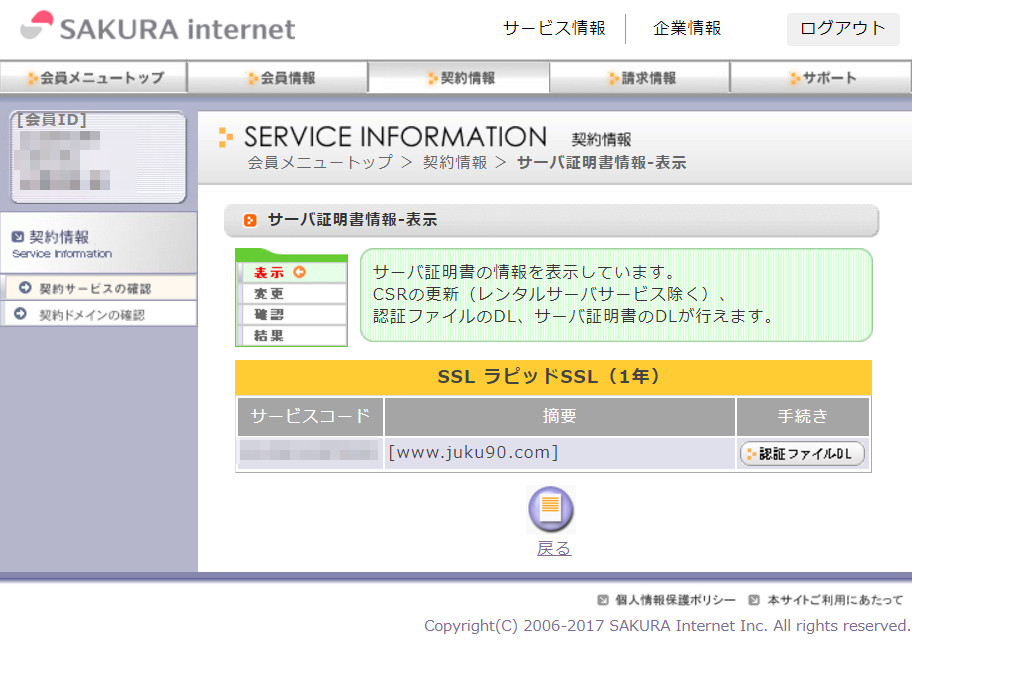Image resolution: width=1027 pixels, height=682 pixels.
Task: Click the orange circle icon next to 表示
Action: (x=299, y=272)
